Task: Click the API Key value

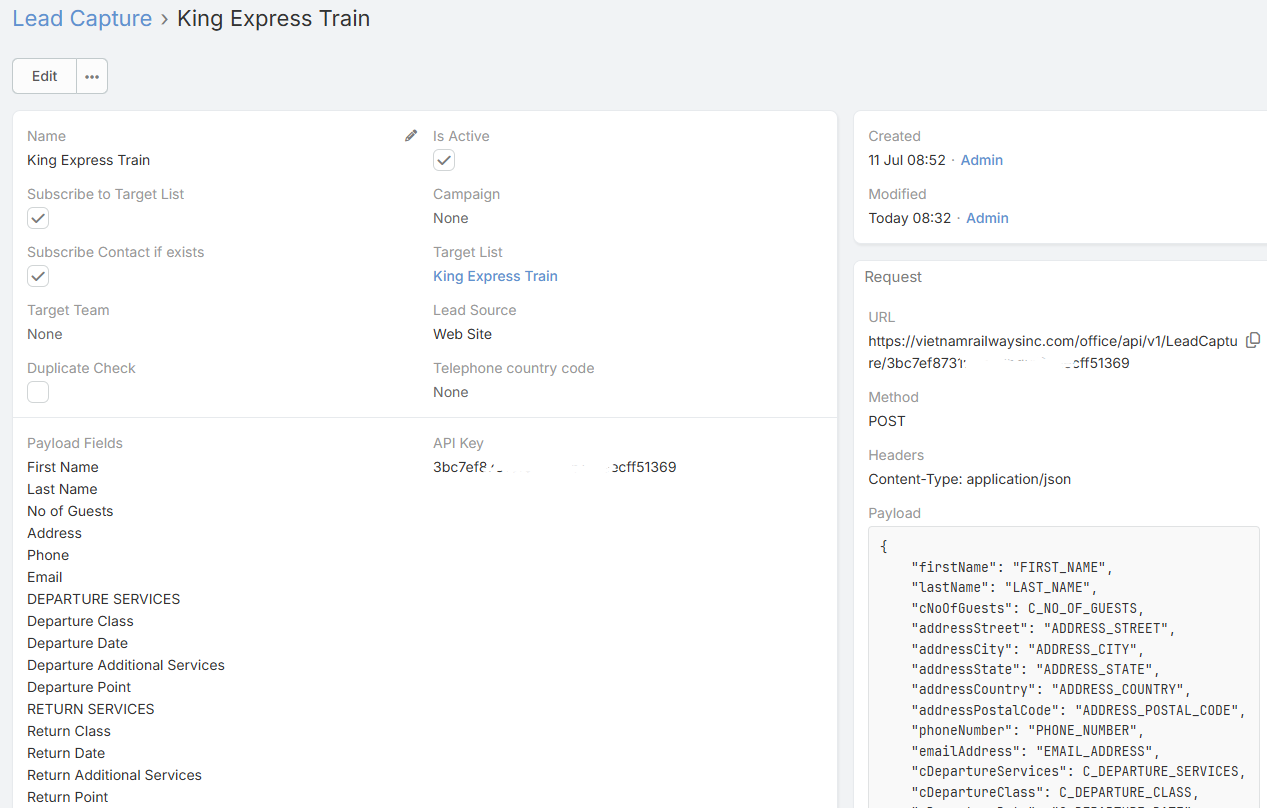Action: 554,467
